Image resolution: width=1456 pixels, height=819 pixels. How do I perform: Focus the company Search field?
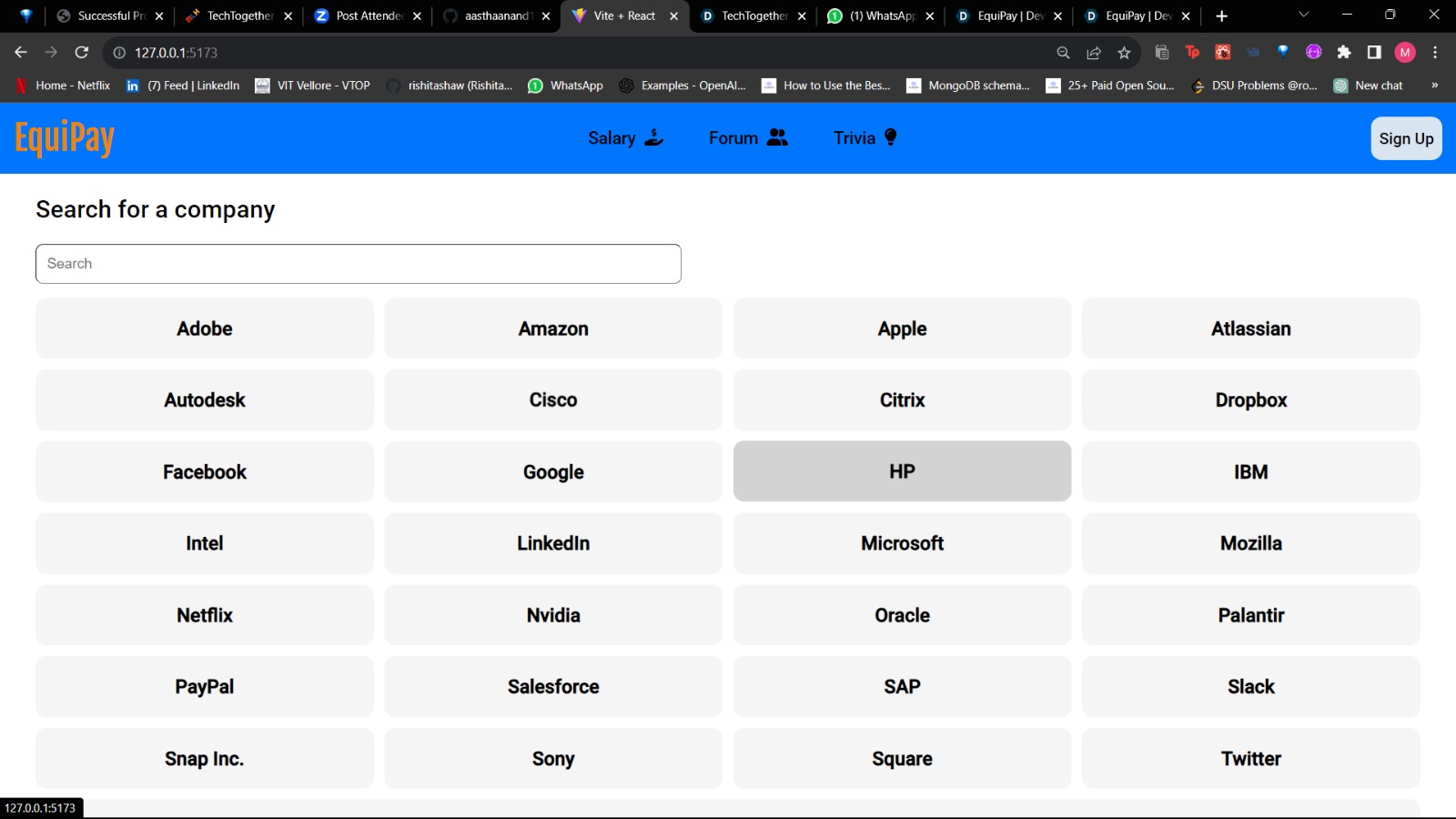(359, 264)
